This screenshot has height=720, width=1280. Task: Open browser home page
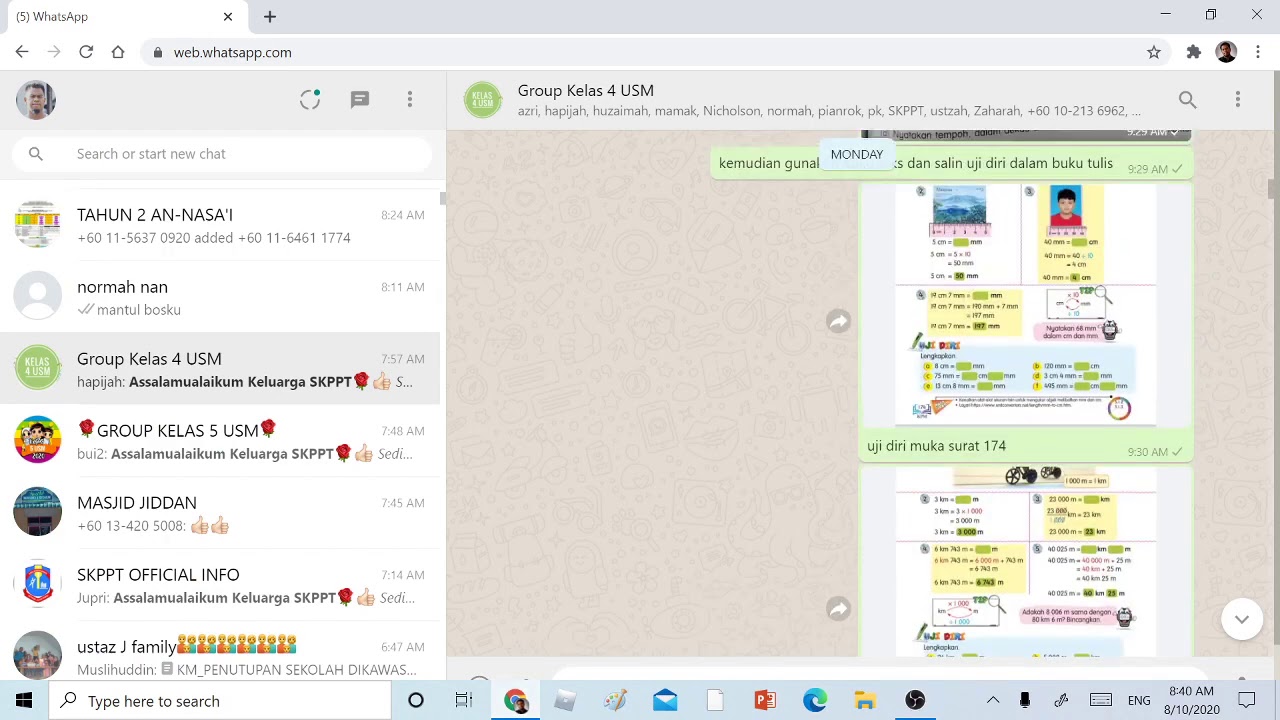(118, 52)
